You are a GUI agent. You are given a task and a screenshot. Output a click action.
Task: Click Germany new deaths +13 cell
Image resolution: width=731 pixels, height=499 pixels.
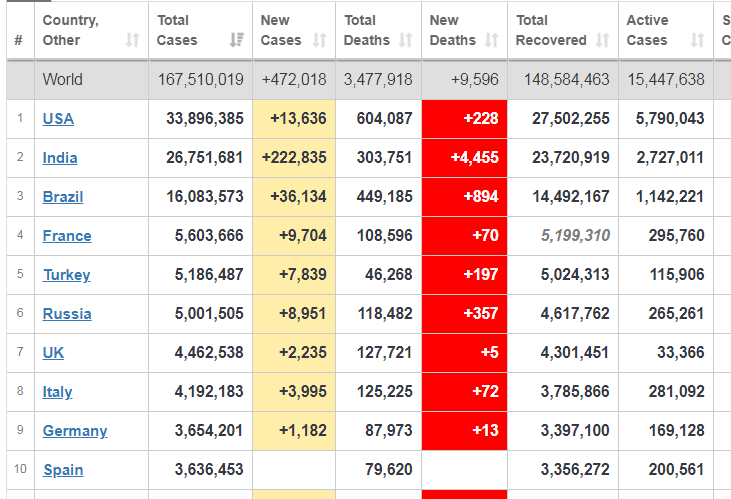point(464,430)
